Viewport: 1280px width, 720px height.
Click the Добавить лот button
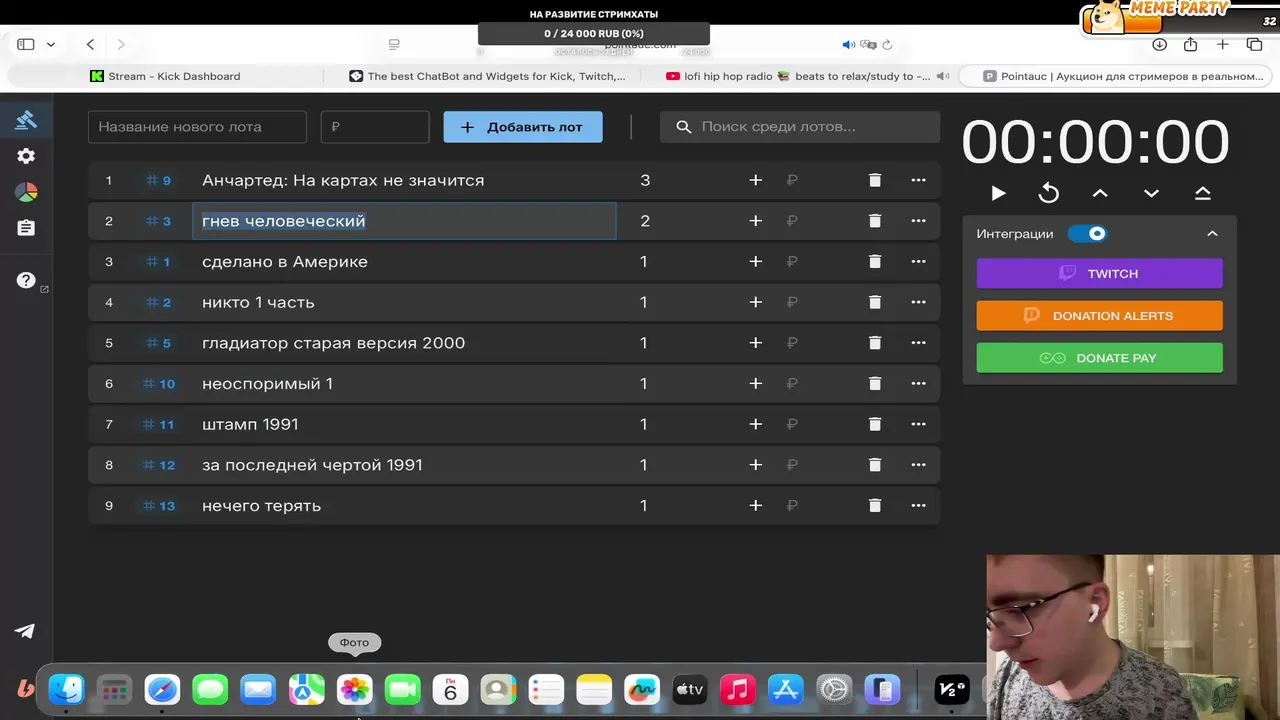523,127
